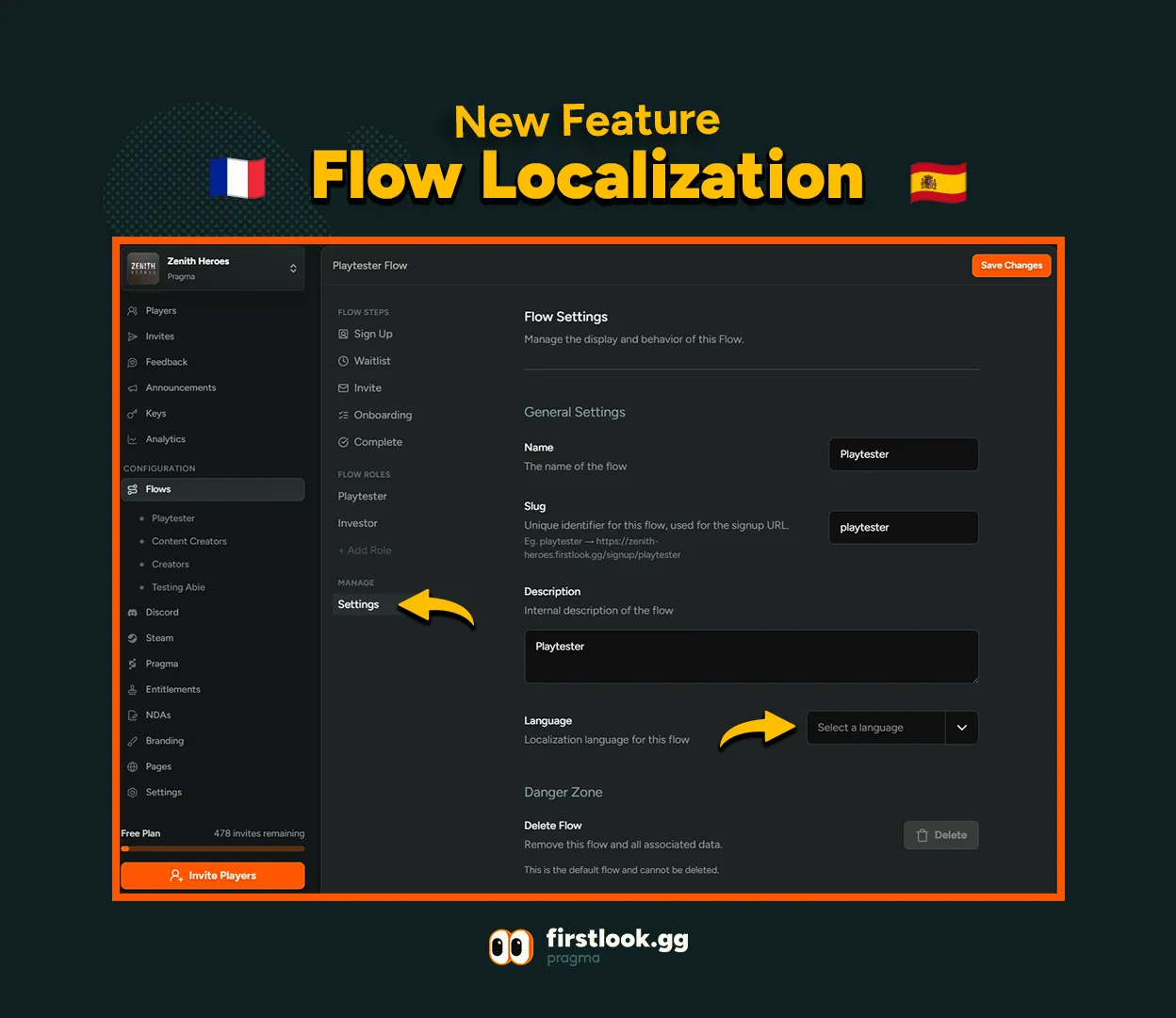Screen dimensions: 1176x1018
Task: Click inside the Slug input field
Action: tap(903, 527)
